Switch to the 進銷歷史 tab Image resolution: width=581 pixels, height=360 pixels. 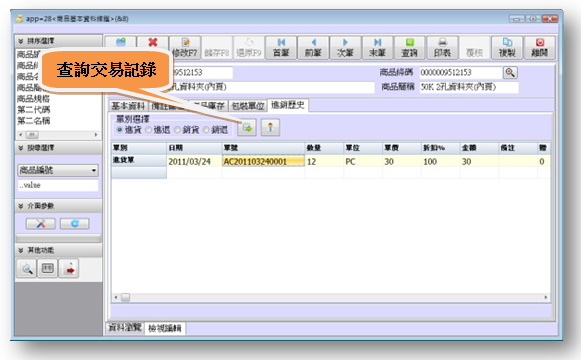288,105
